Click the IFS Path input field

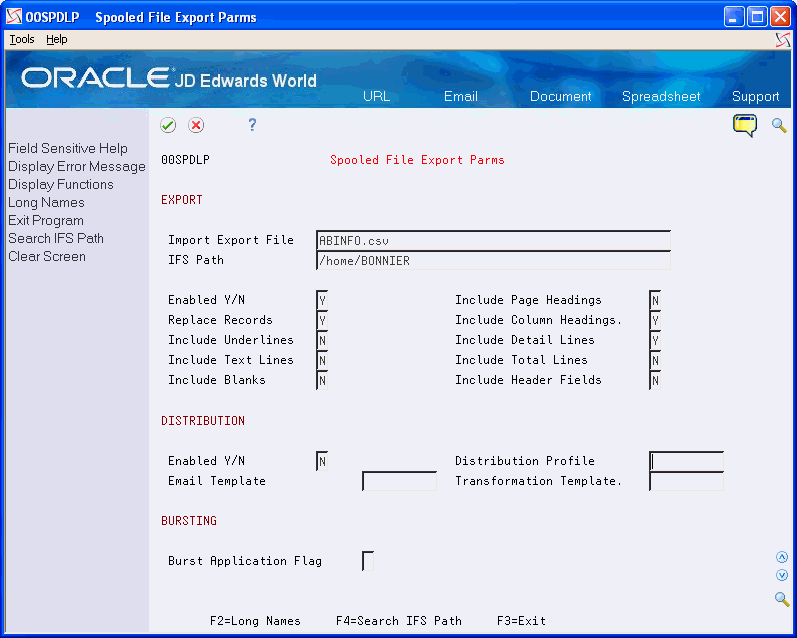pyautogui.click(x=493, y=260)
